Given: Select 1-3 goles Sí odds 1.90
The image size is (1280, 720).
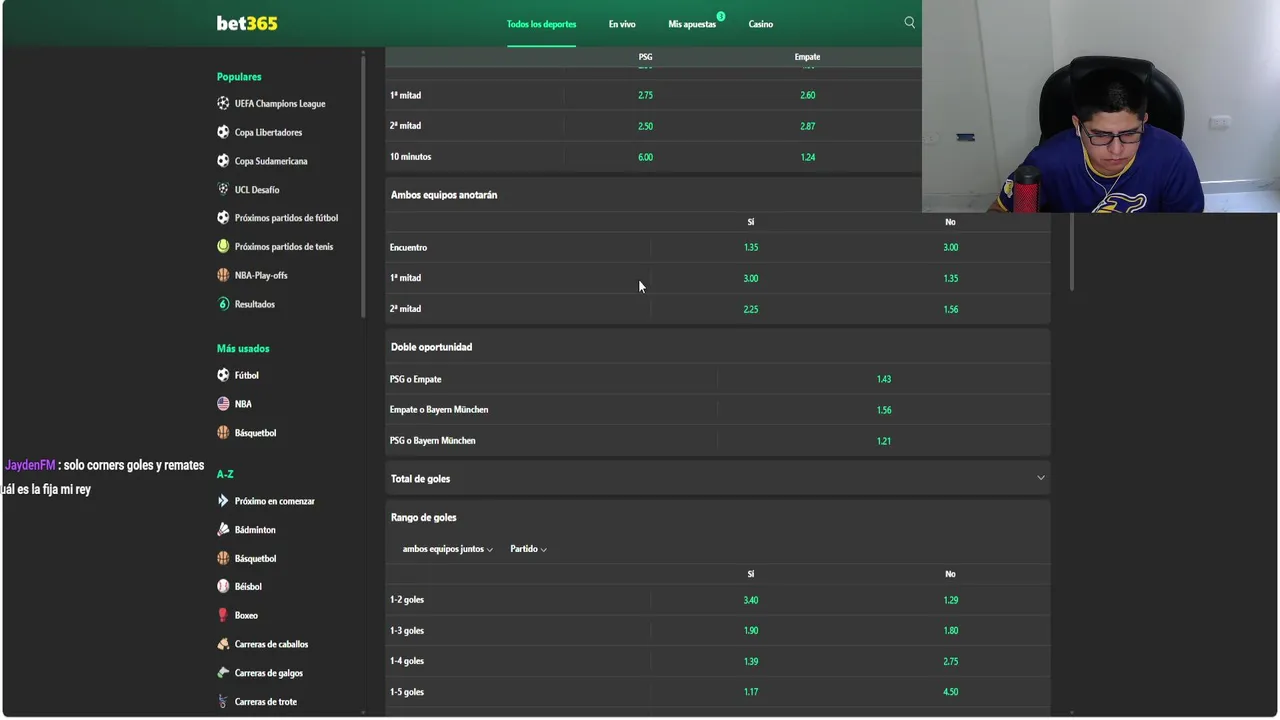Looking at the screenshot, I should pyautogui.click(x=751, y=631).
